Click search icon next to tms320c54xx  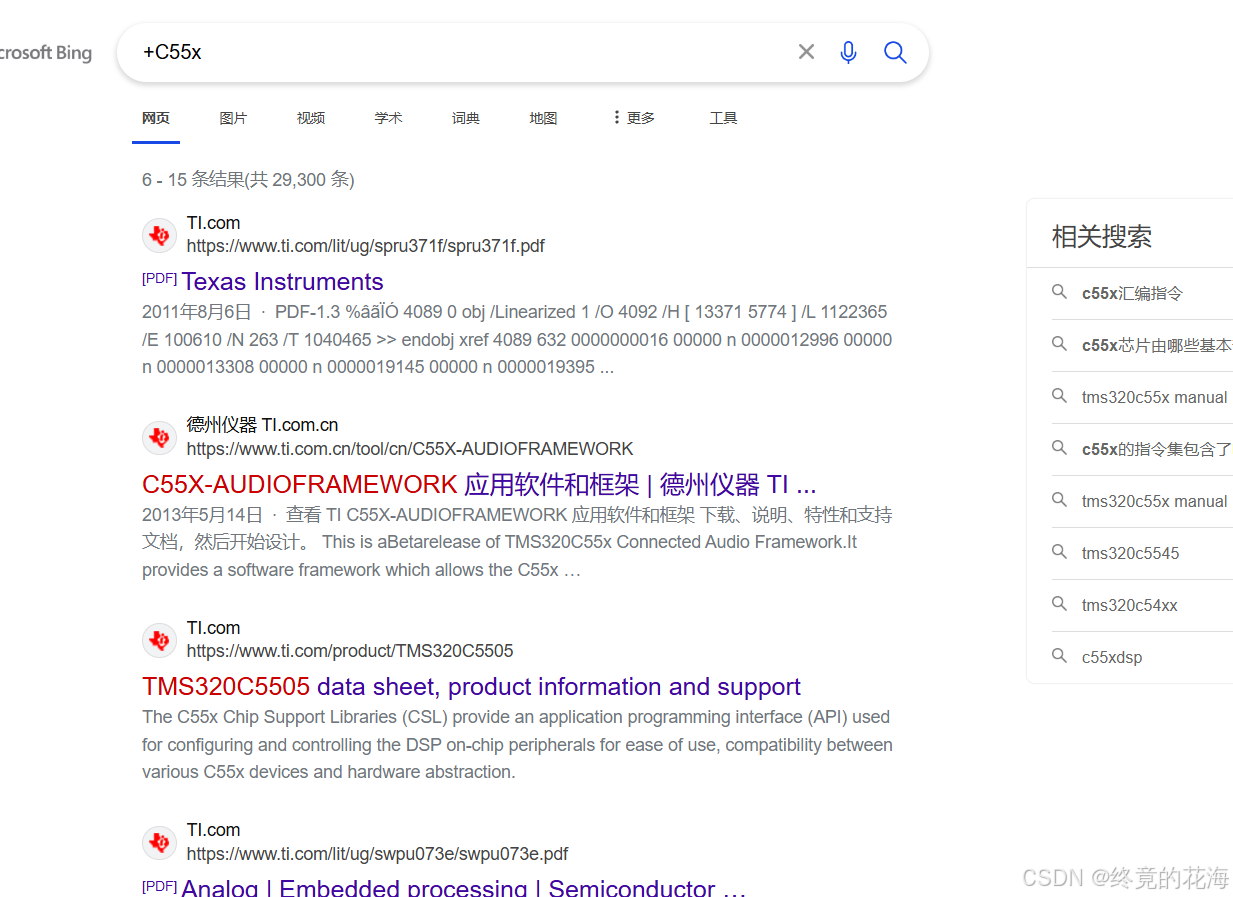(x=1060, y=604)
